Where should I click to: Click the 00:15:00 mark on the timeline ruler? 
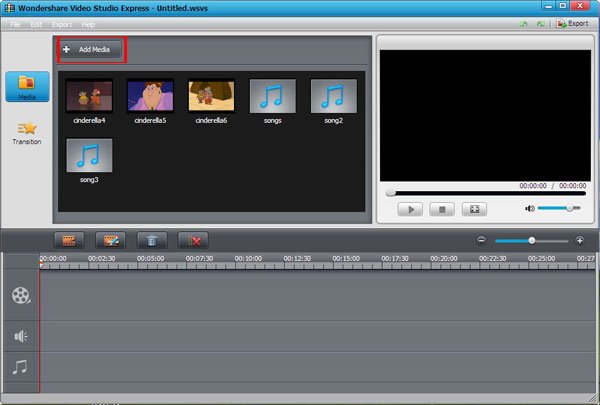point(346,258)
